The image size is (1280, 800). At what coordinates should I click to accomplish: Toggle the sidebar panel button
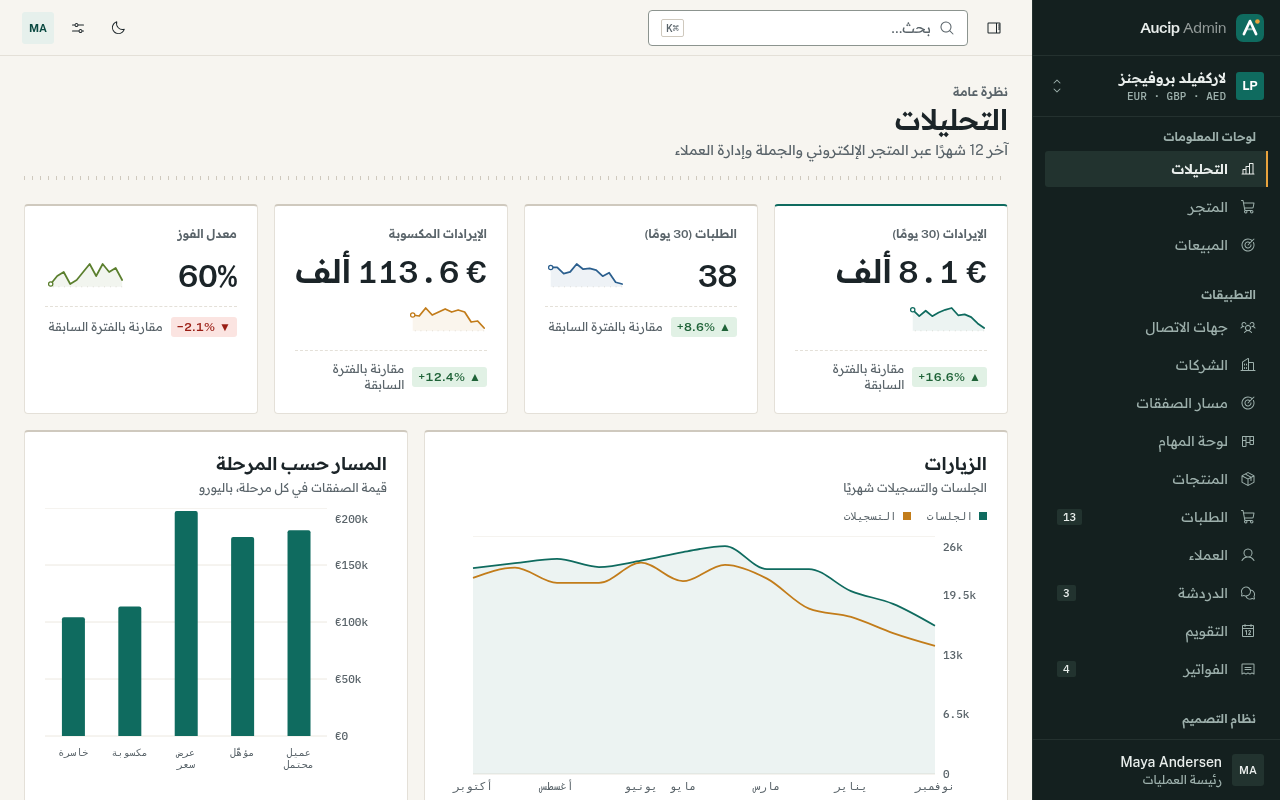pyautogui.click(x=994, y=28)
